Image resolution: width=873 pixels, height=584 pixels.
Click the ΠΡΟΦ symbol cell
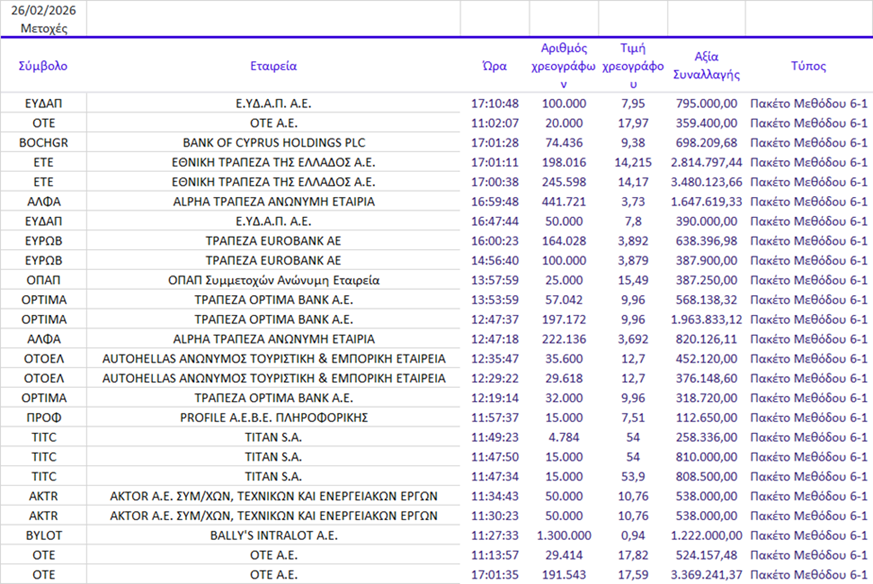44,417
